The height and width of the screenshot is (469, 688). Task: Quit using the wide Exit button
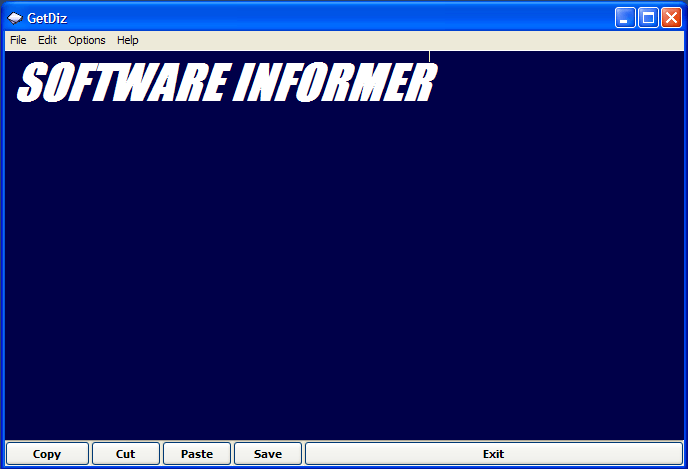493,454
